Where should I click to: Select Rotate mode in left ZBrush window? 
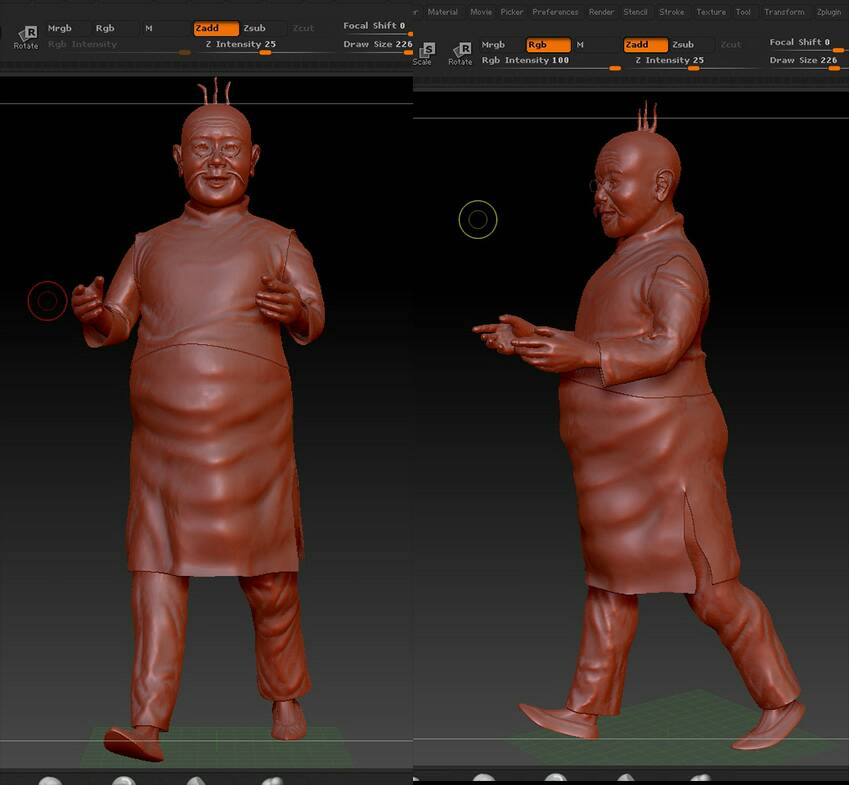26,37
